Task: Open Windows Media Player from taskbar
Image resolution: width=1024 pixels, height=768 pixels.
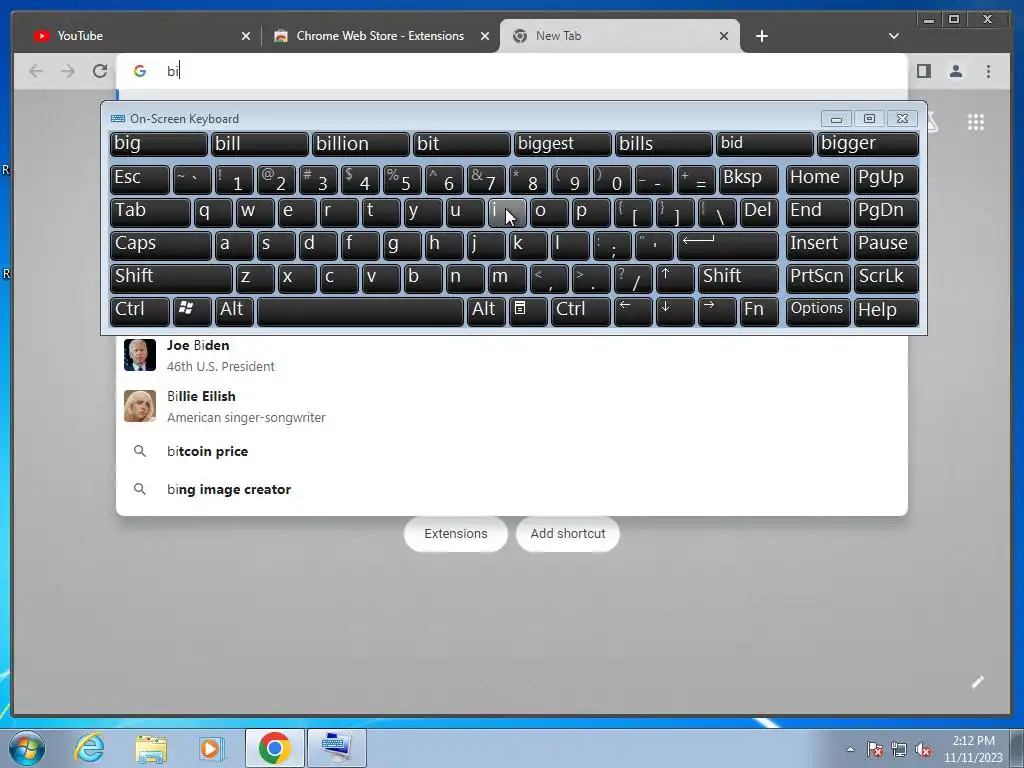Action: pos(212,748)
